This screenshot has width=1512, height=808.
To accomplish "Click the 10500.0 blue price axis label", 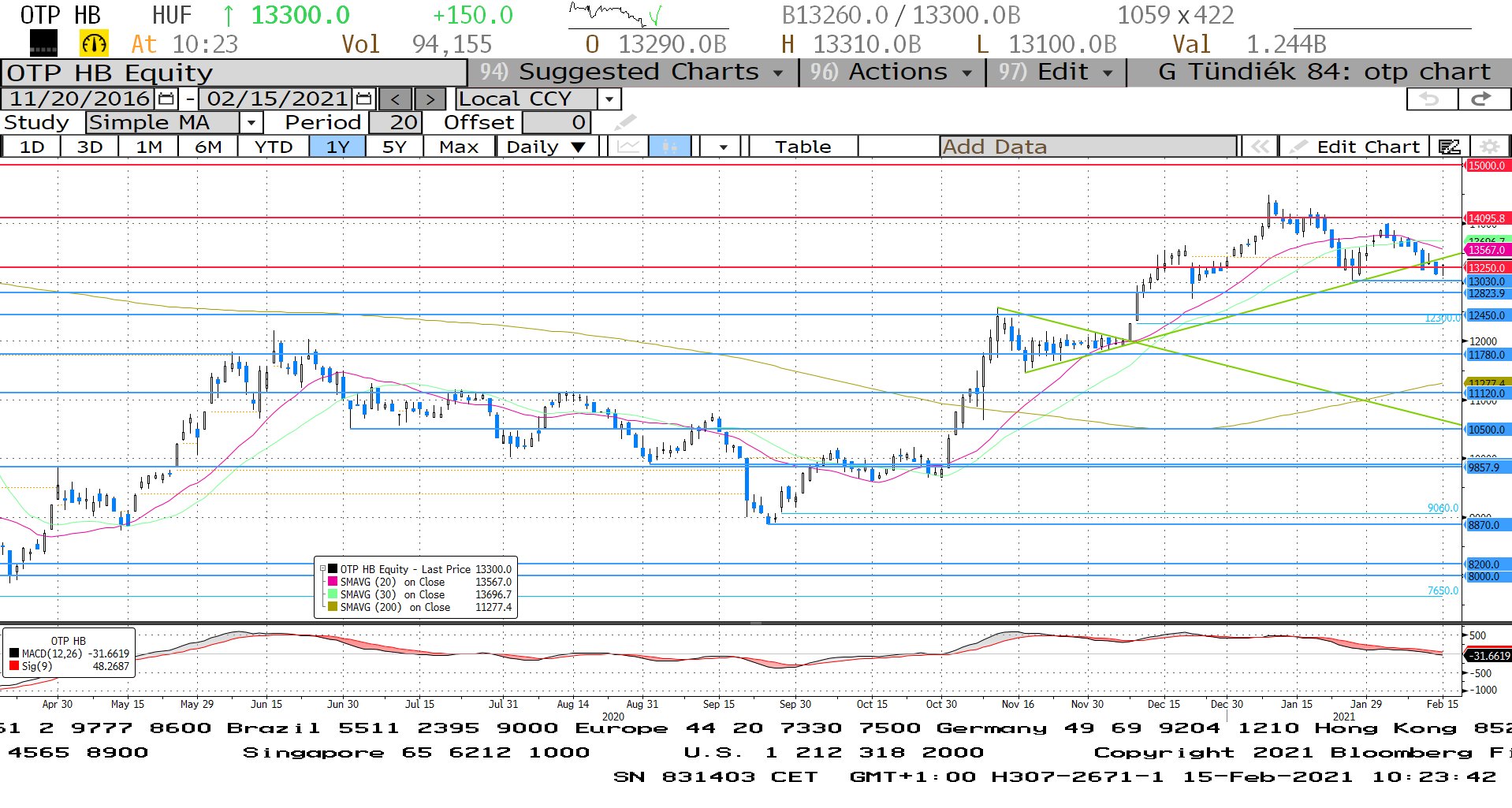I will point(1487,430).
